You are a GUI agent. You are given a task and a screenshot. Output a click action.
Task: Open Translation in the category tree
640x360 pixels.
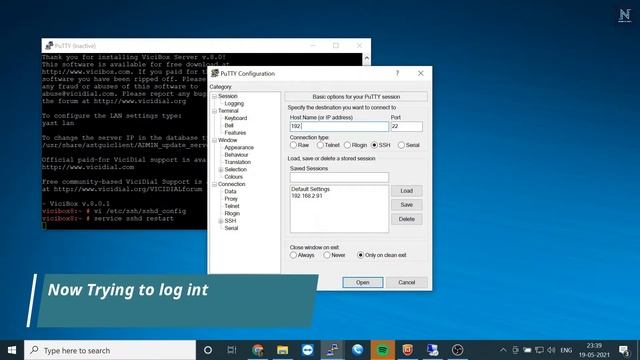(237, 162)
